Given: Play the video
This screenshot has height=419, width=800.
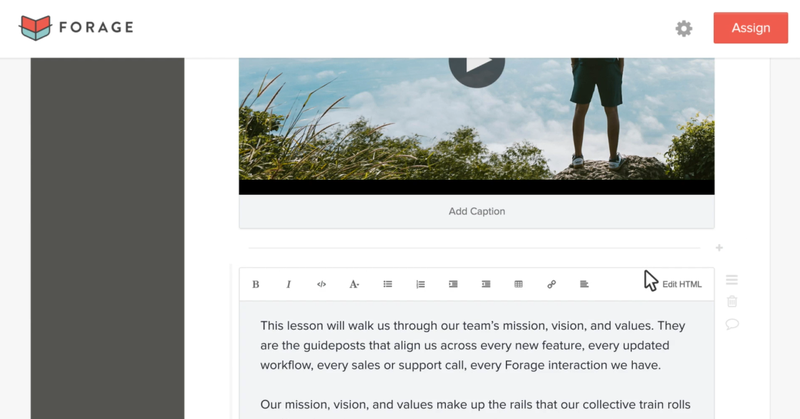Looking at the screenshot, I should point(477,68).
